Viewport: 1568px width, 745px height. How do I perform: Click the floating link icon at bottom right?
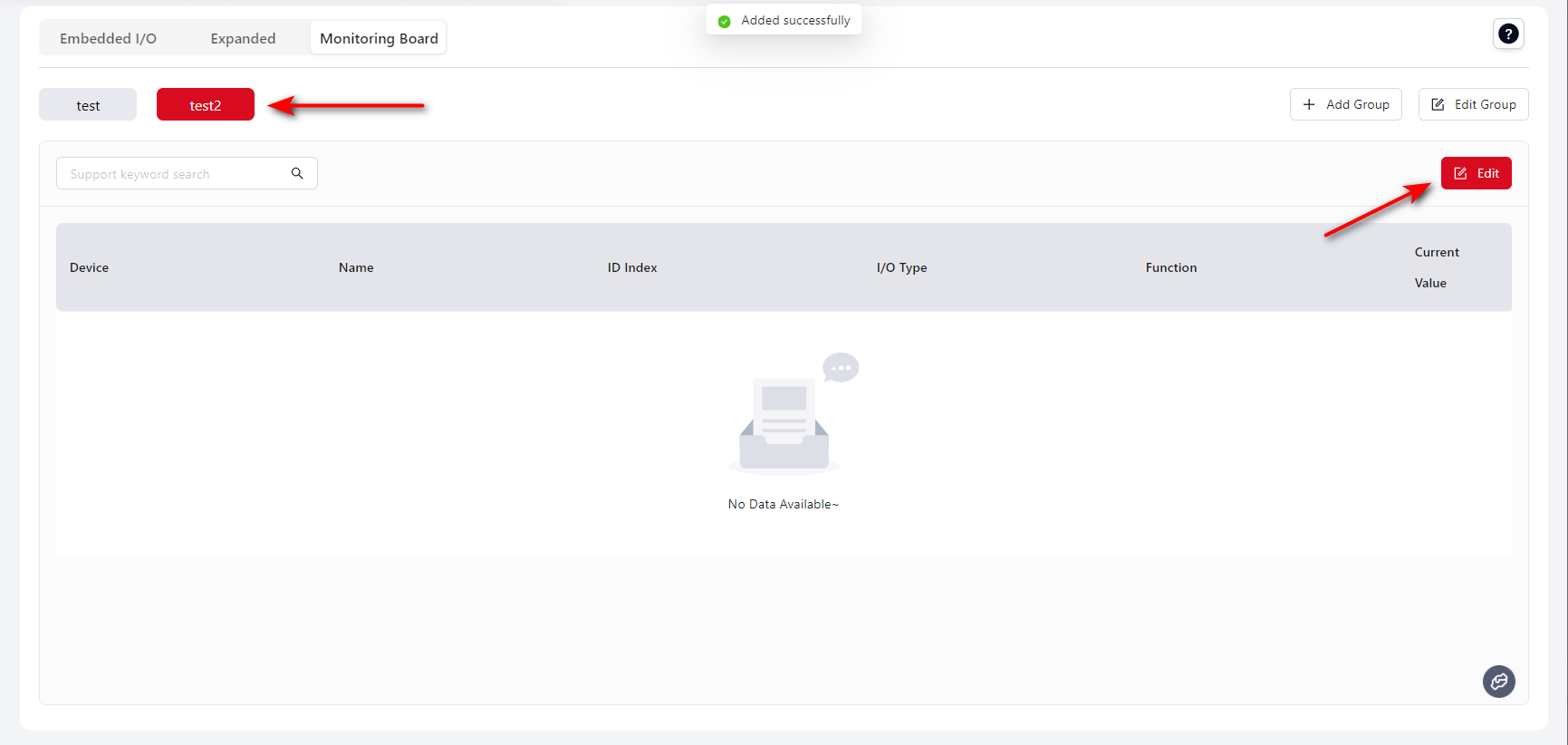point(1498,682)
